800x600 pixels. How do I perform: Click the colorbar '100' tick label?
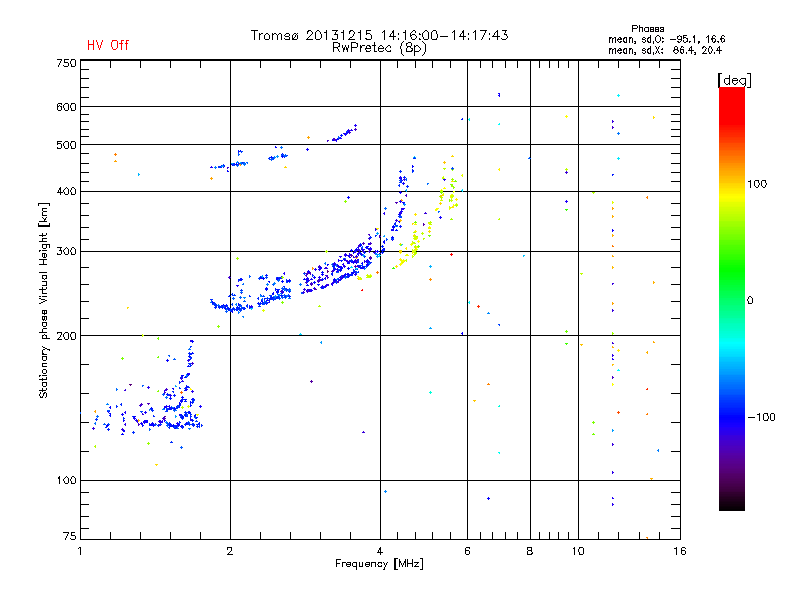point(757,184)
